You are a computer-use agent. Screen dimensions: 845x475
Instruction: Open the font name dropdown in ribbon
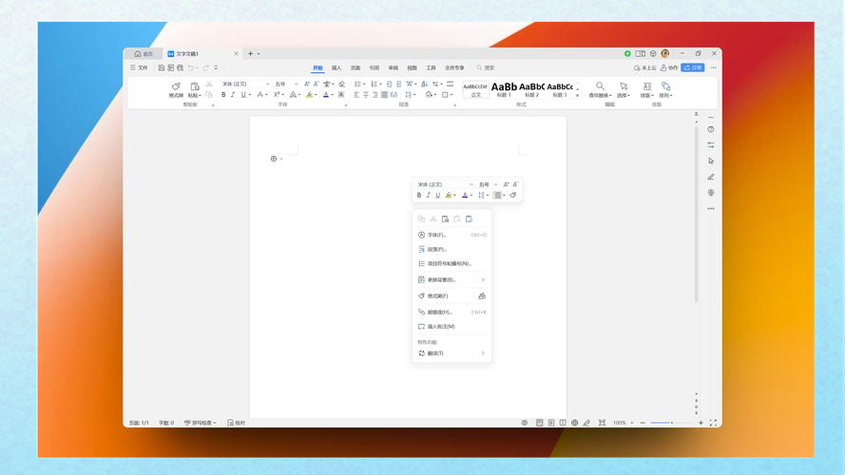(x=267, y=84)
